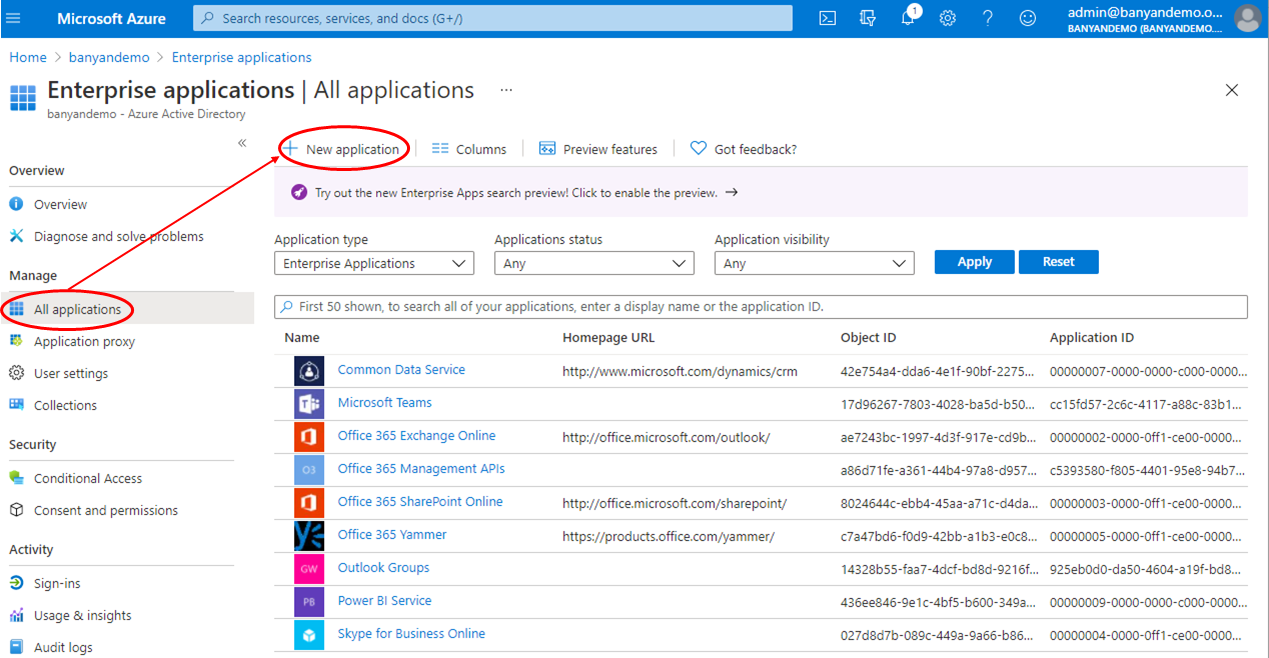This screenshot has height=658, width=1269.
Task: Expand the Application type dropdown
Action: point(374,264)
